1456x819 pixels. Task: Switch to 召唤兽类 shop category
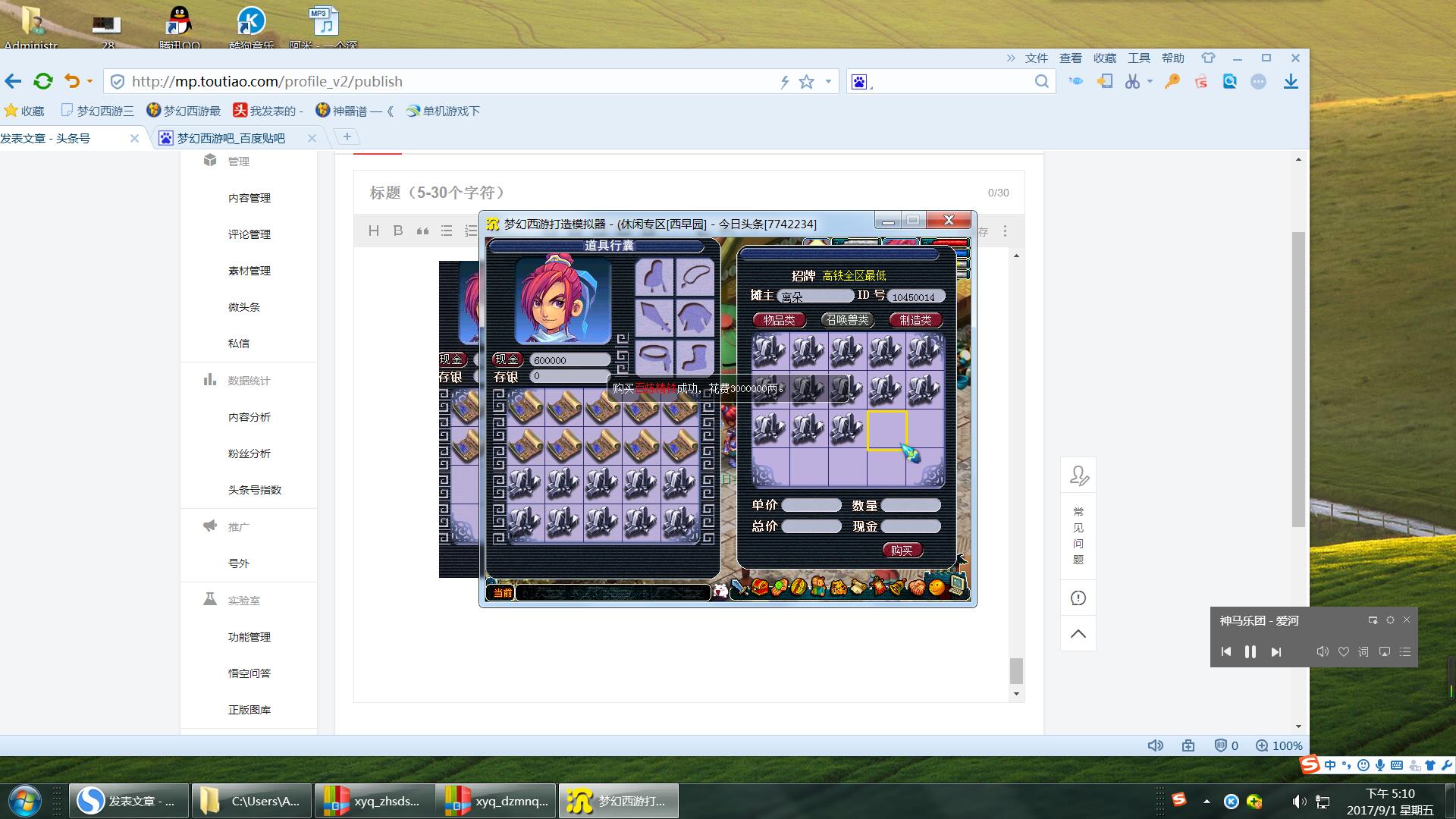847,320
